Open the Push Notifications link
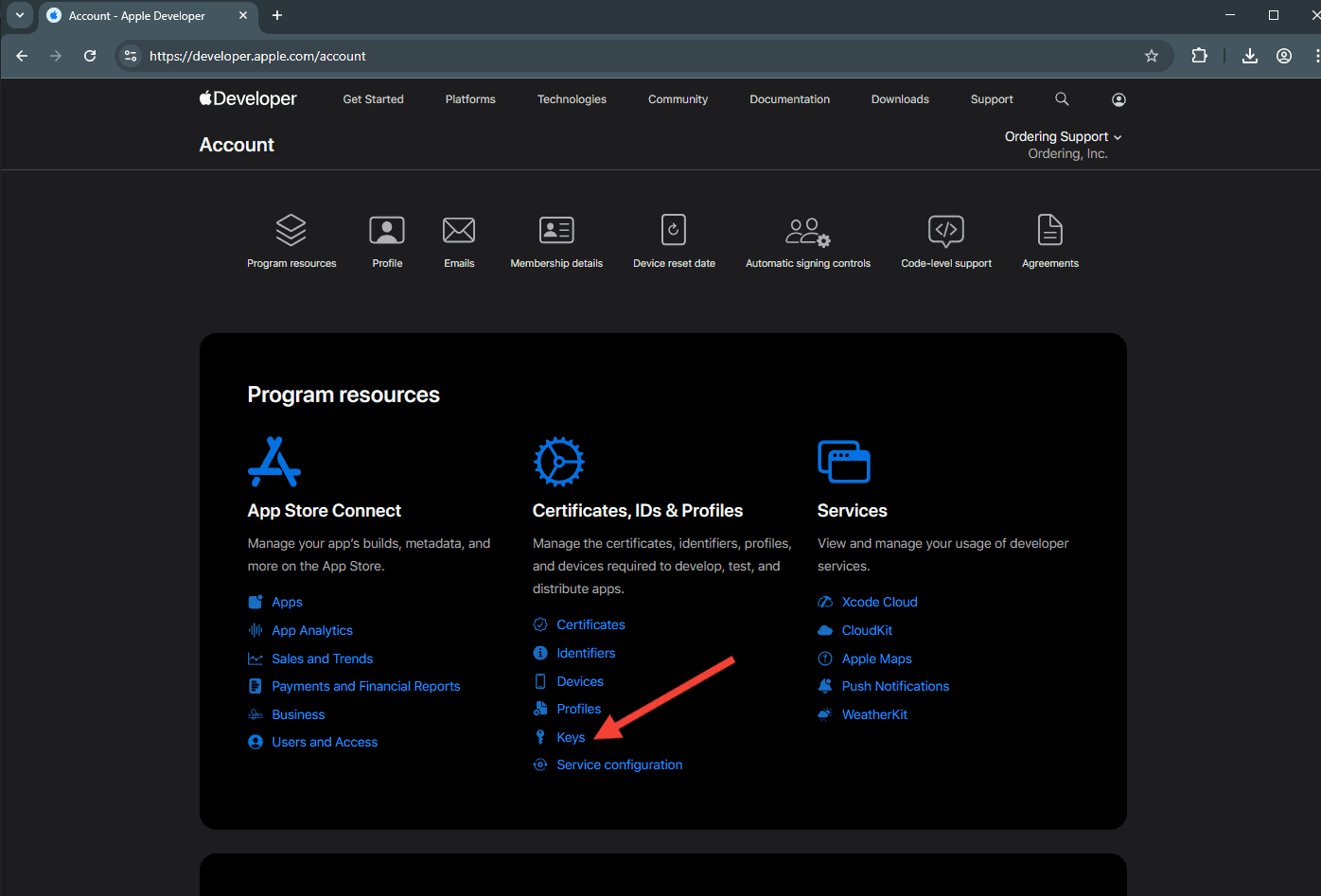Screen dimensions: 1321x896 (896, 686)
